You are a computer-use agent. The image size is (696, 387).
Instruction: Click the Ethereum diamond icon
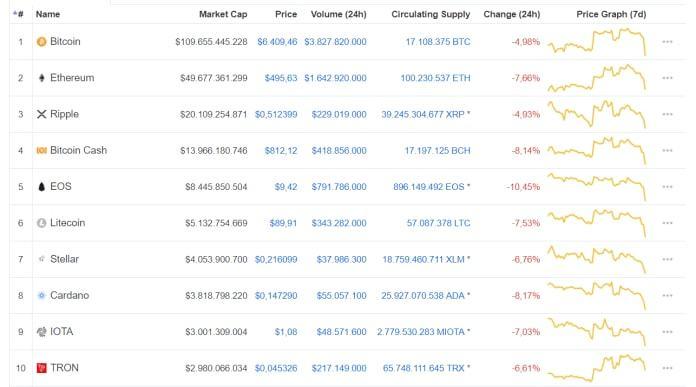tap(41, 78)
